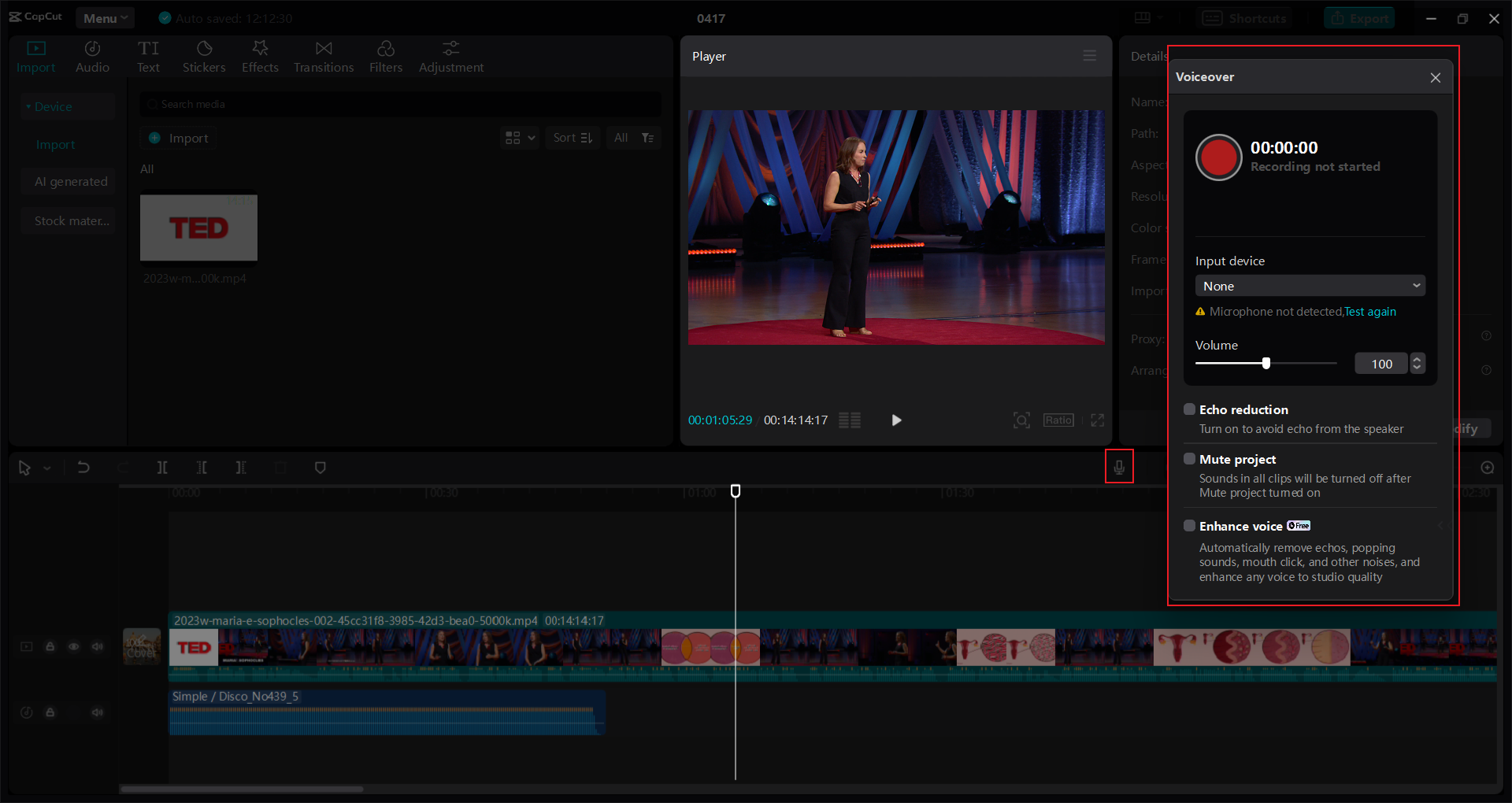
Task: Select the 2023w-m...00k.mp4 media thumbnail
Action: point(198,228)
